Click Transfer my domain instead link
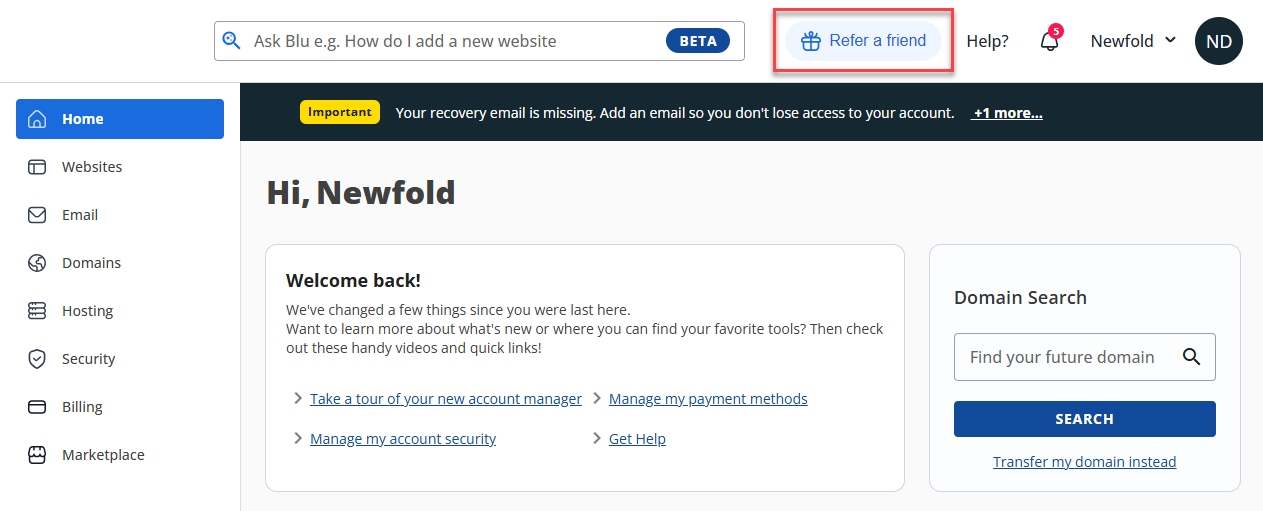The image size is (1263, 511). tap(1084, 462)
